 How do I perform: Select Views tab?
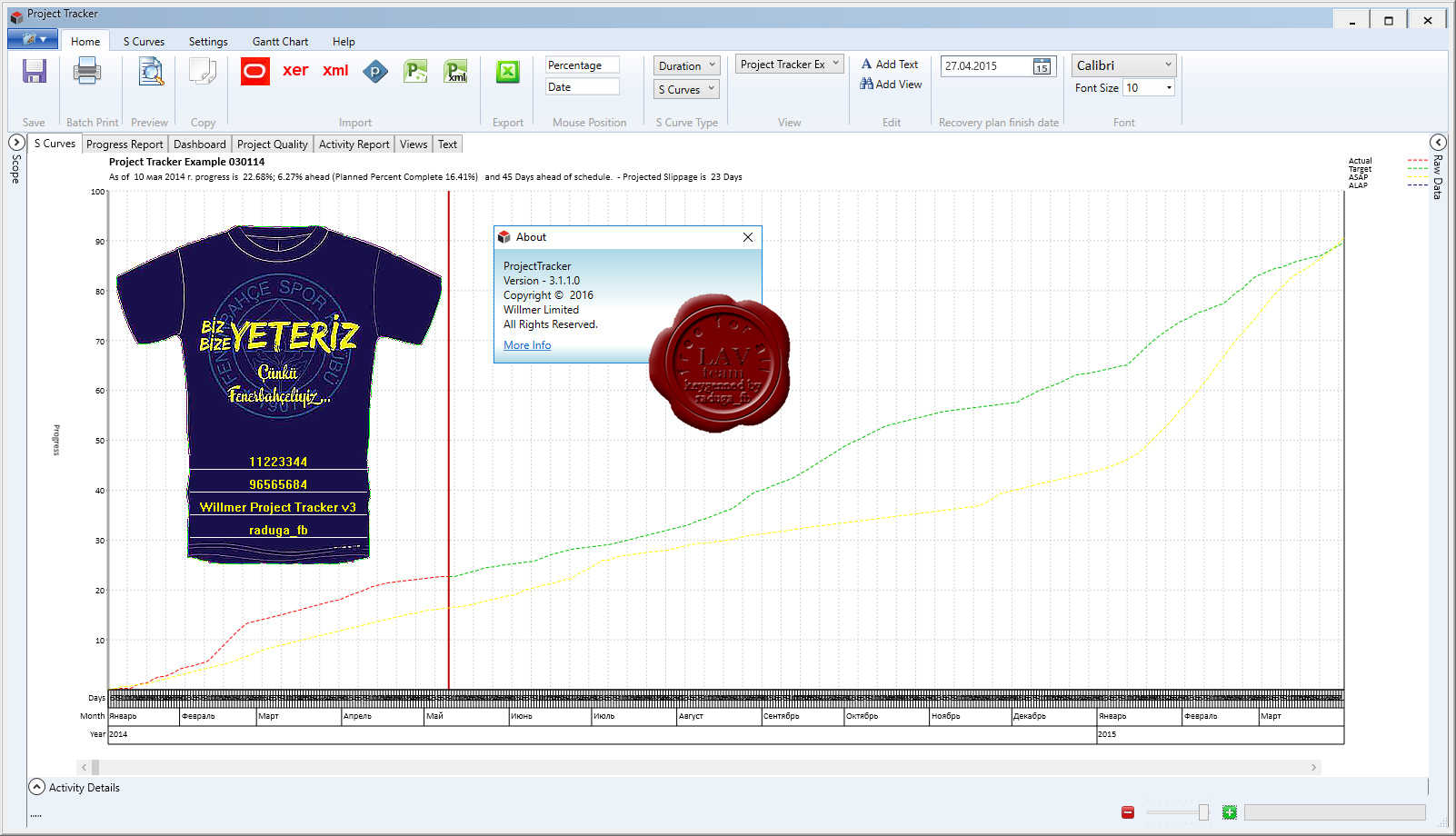[x=414, y=144]
